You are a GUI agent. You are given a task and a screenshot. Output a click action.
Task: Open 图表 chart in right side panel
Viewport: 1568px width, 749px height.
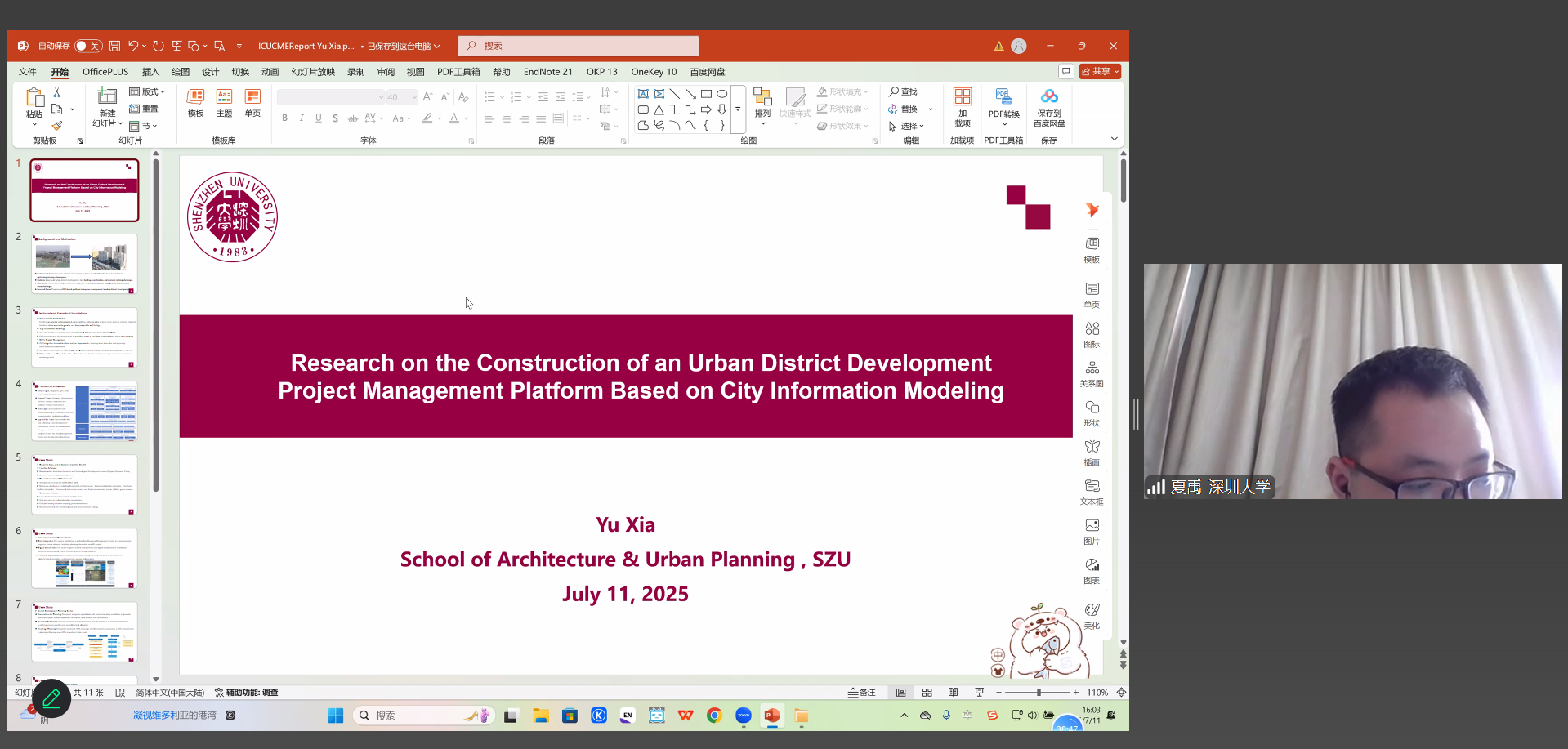tap(1092, 571)
